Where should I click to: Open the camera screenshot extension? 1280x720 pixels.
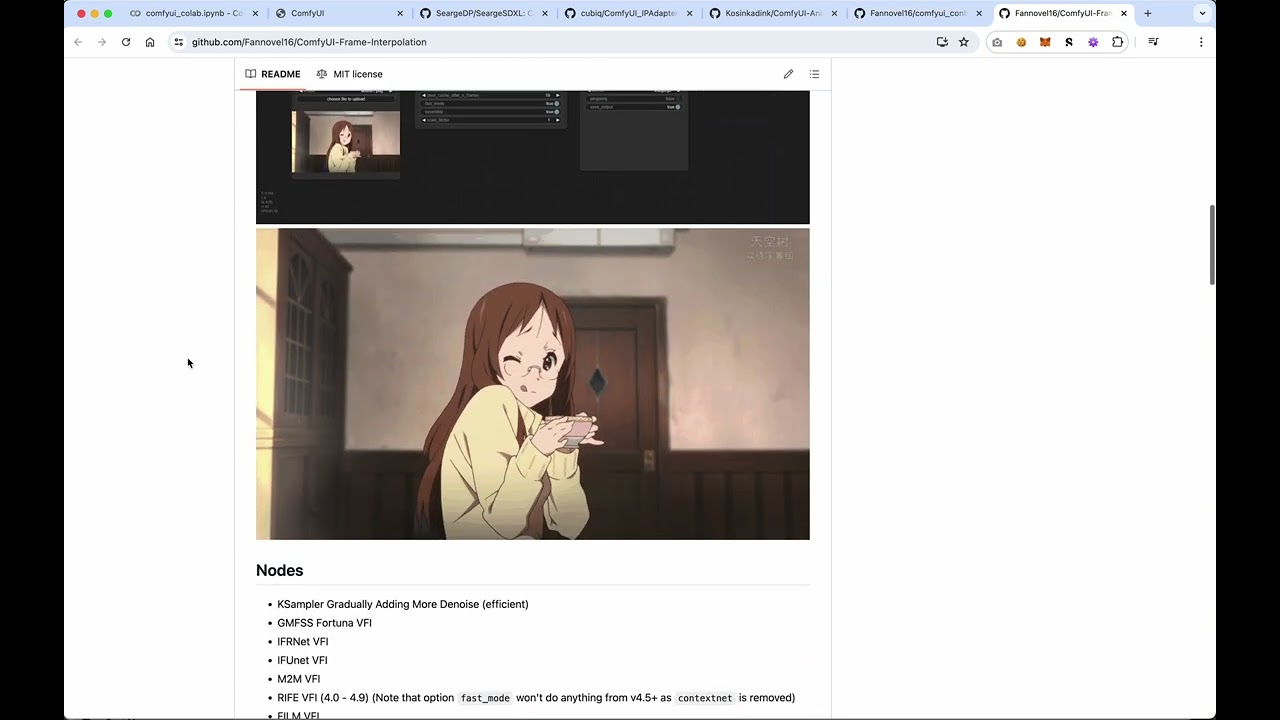(x=997, y=42)
